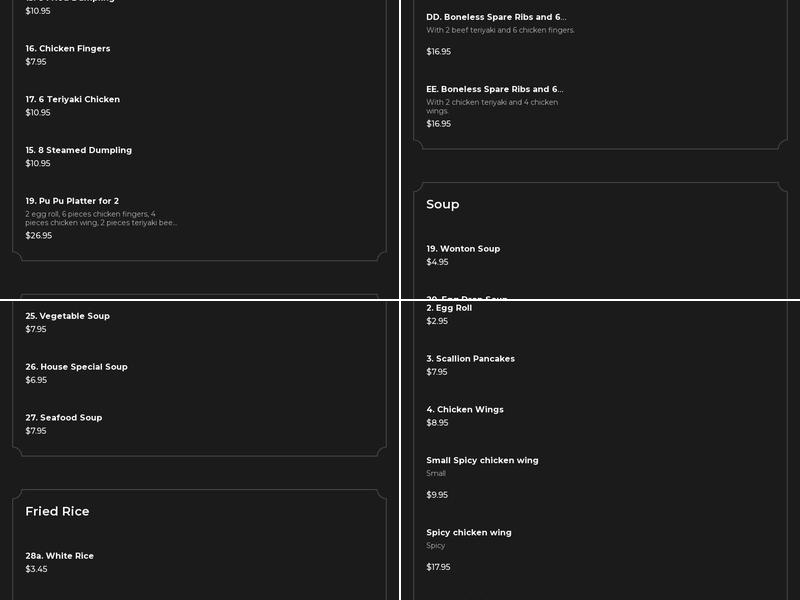Click the $3.45 White Rice price
Viewport: 800px width, 600px height.
pyautogui.click(x=36, y=569)
